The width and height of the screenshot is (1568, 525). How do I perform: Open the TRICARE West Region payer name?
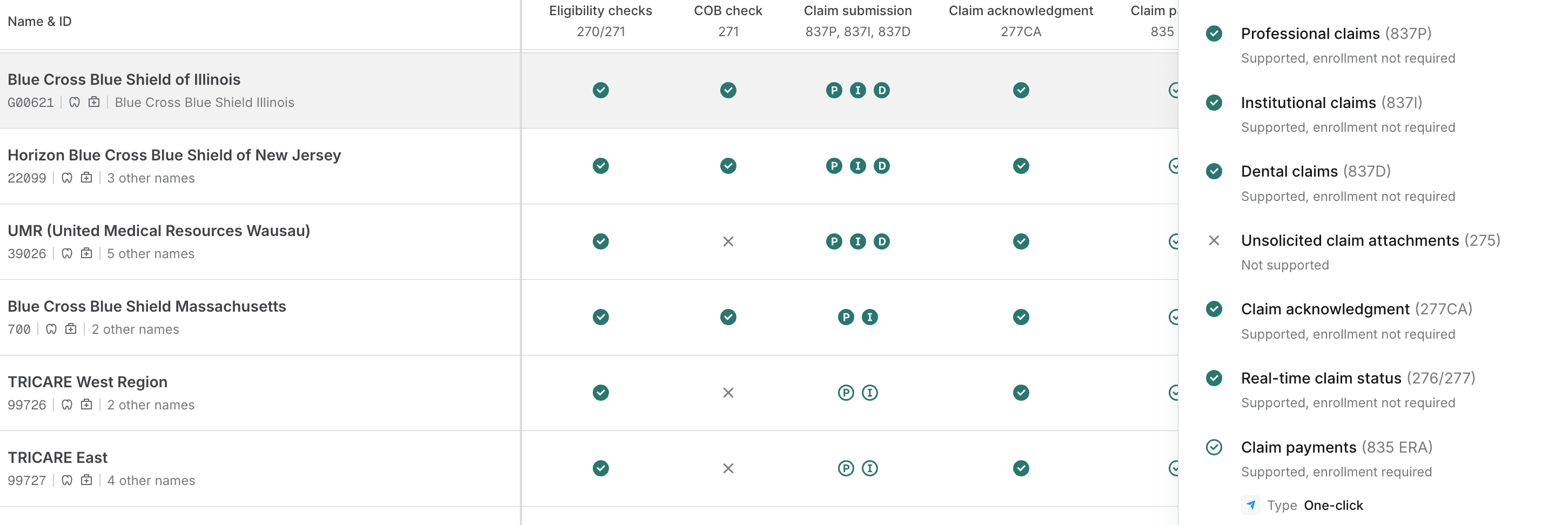tap(88, 382)
